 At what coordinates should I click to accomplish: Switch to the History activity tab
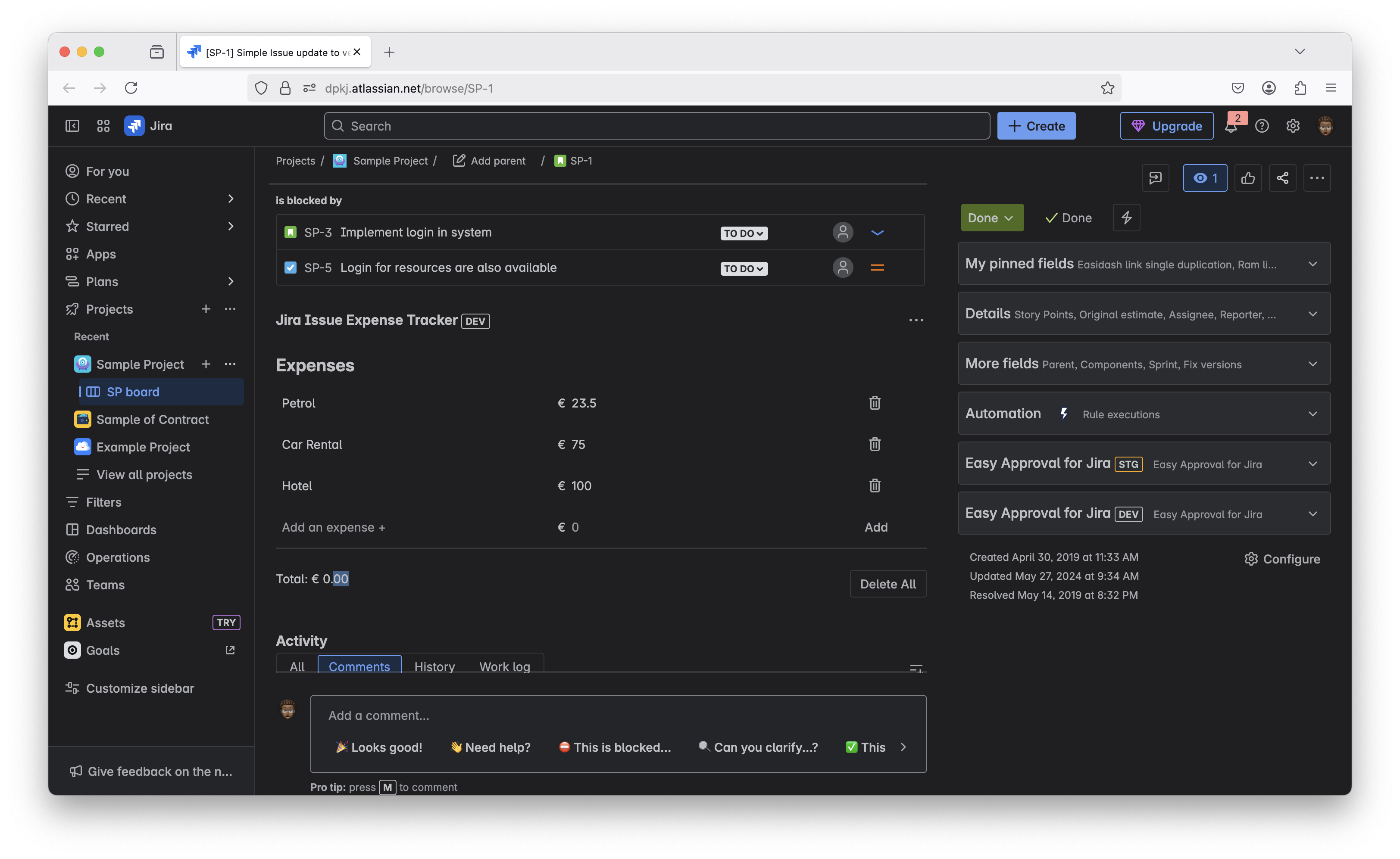pyautogui.click(x=434, y=666)
